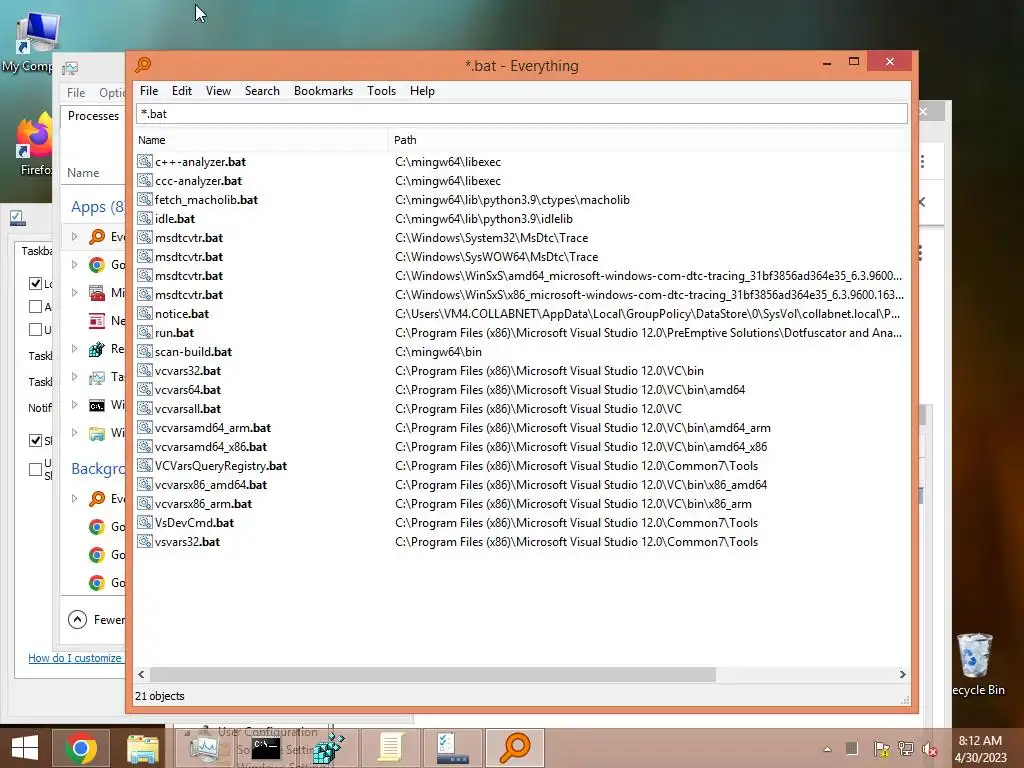Click file icon of VsDevCmd.bat
The width and height of the screenshot is (1024, 768).
pos(145,522)
